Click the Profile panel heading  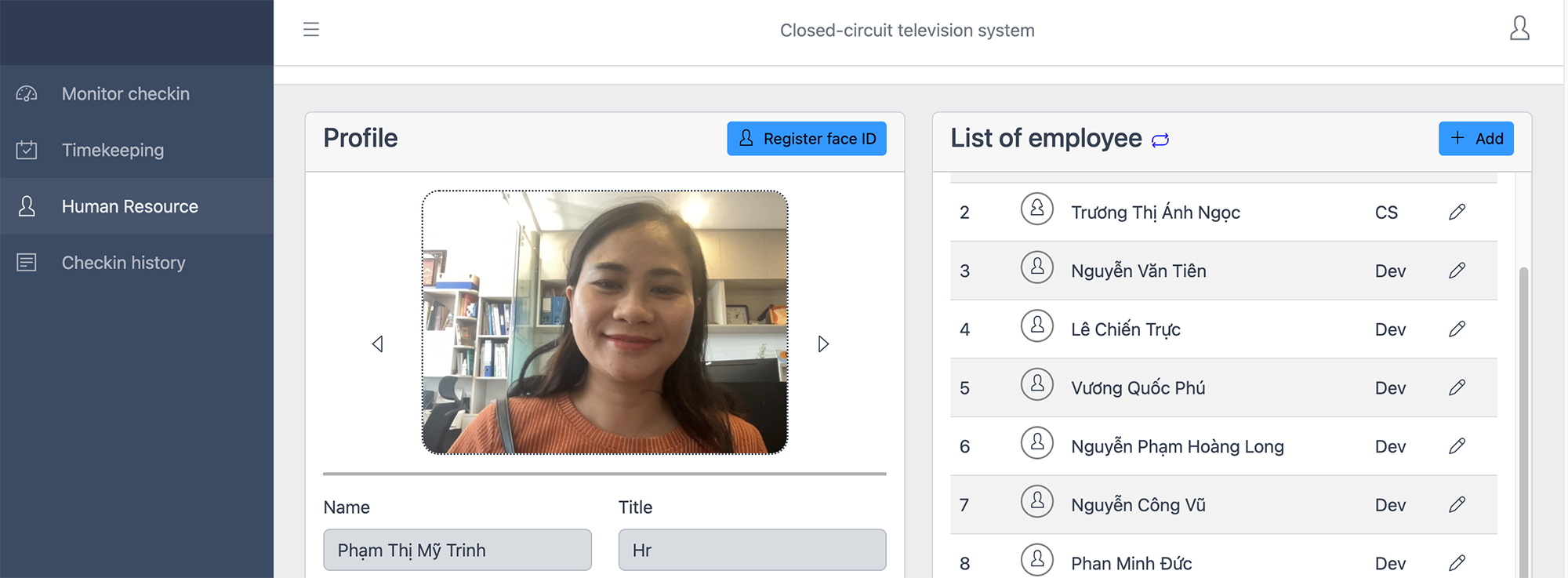(x=361, y=138)
